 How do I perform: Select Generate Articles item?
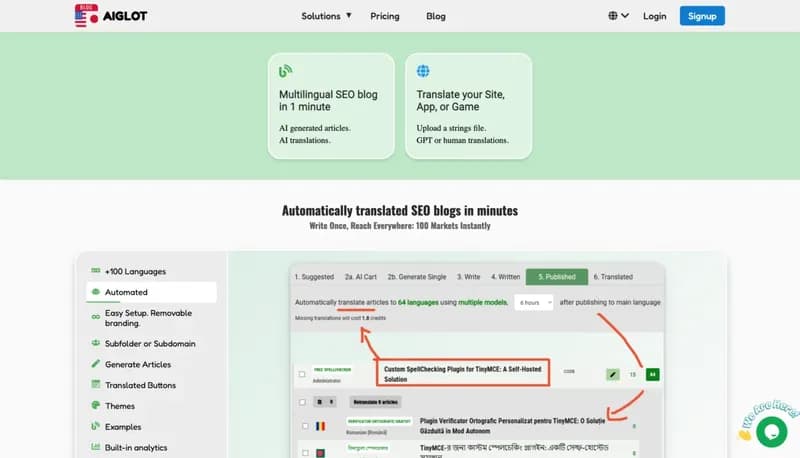151,364
